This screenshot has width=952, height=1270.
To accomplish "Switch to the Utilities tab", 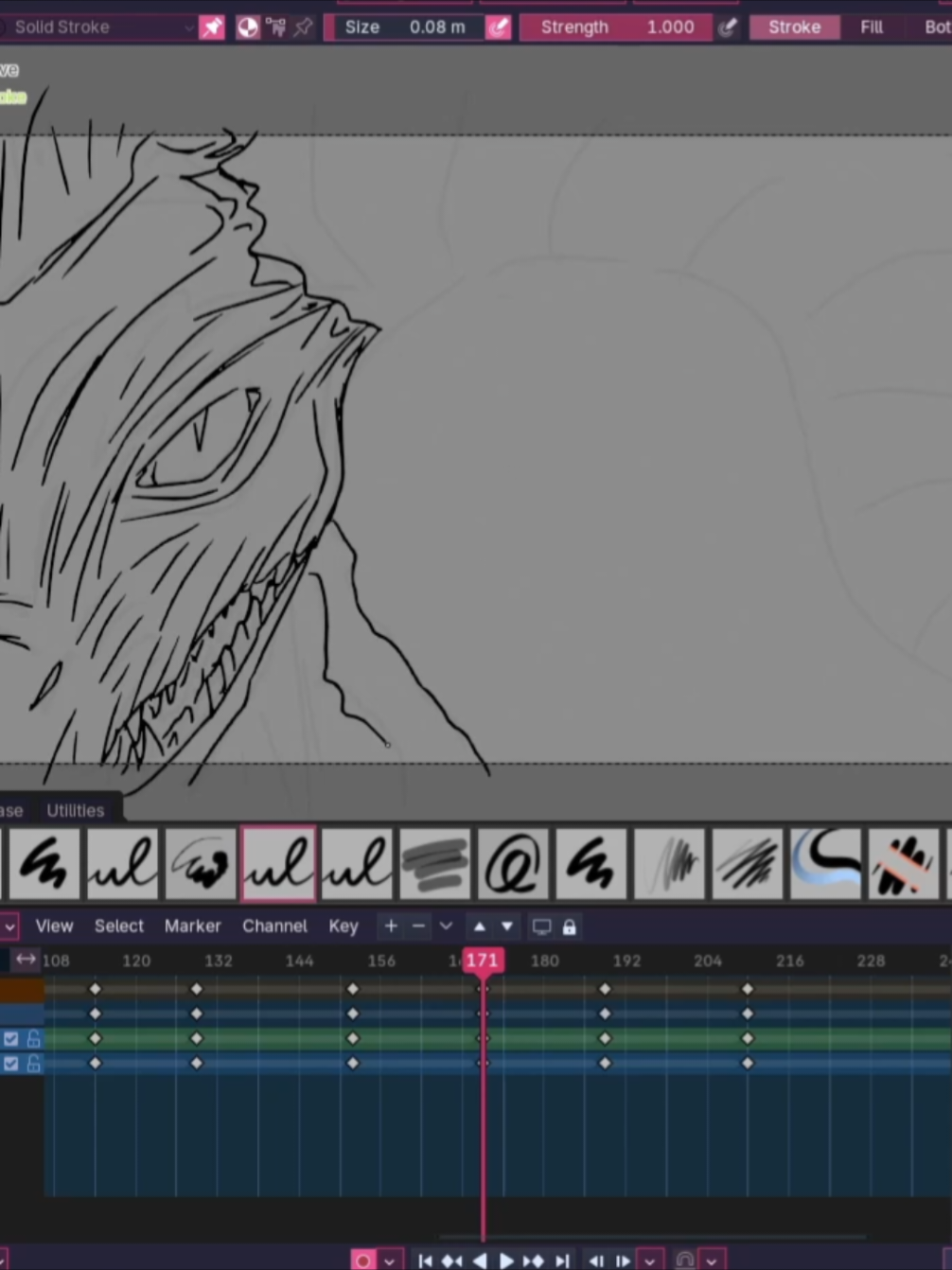I will click(x=76, y=811).
